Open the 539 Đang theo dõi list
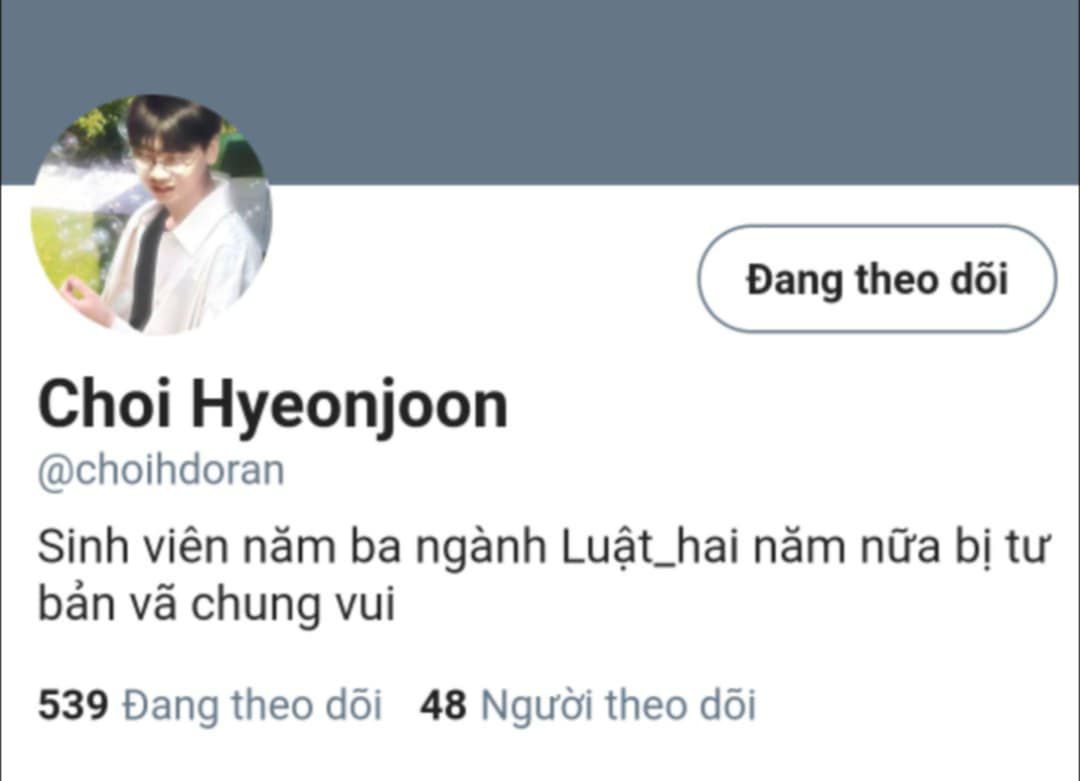 tap(209, 705)
